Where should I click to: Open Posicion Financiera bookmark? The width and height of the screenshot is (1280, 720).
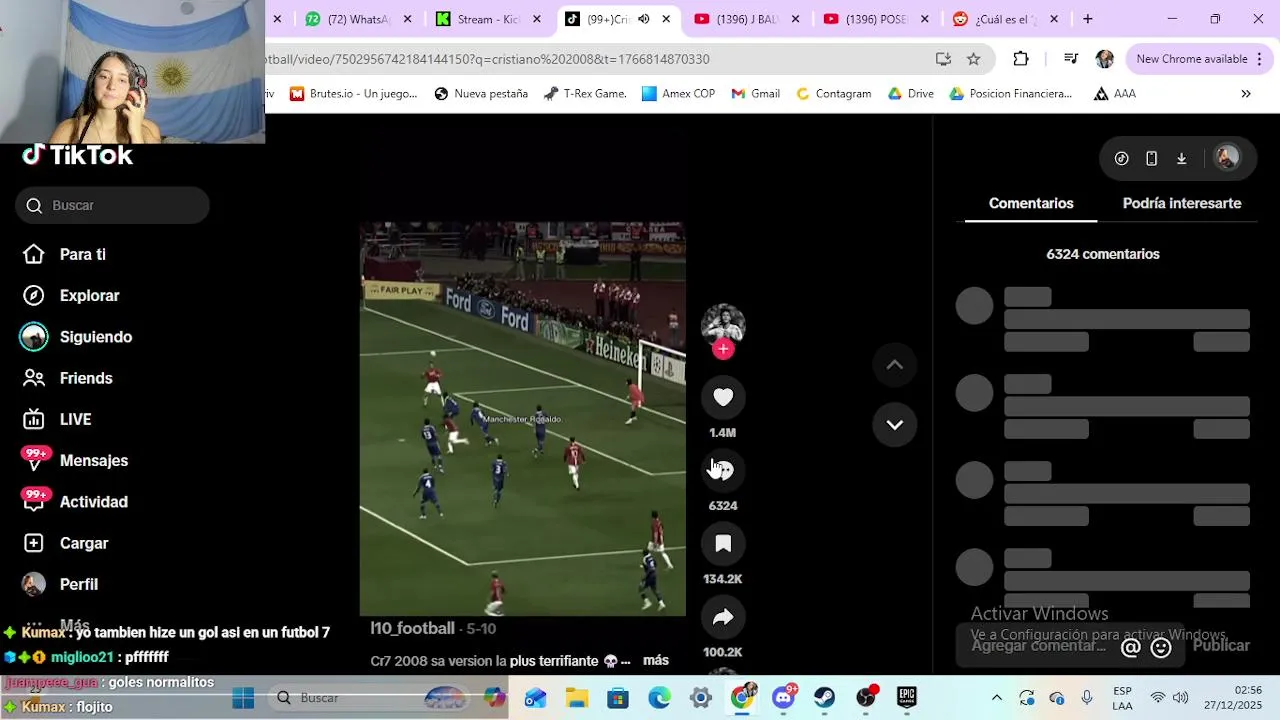click(1010, 94)
